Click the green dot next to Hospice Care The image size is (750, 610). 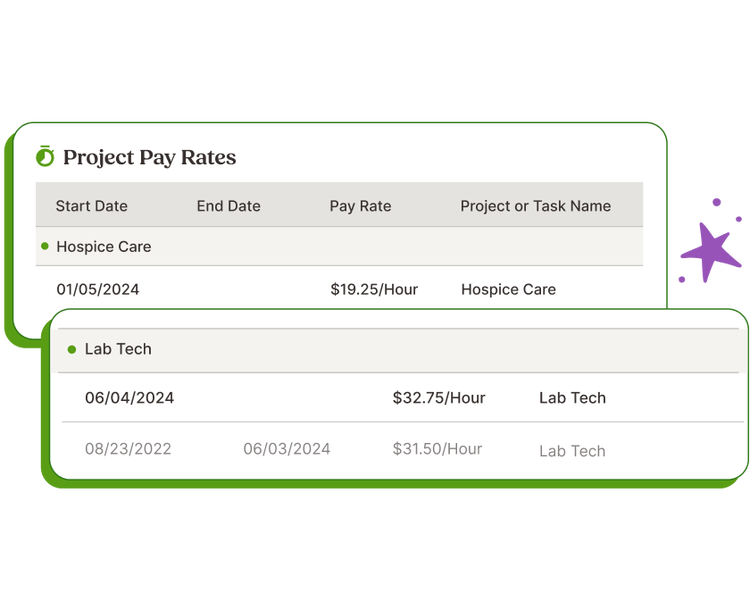(x=44, y=246)
